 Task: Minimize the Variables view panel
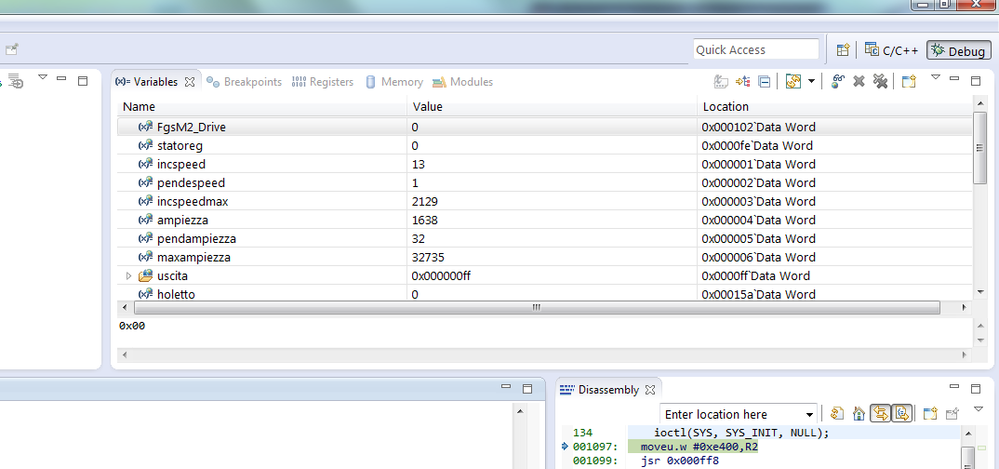click(954, 78)
